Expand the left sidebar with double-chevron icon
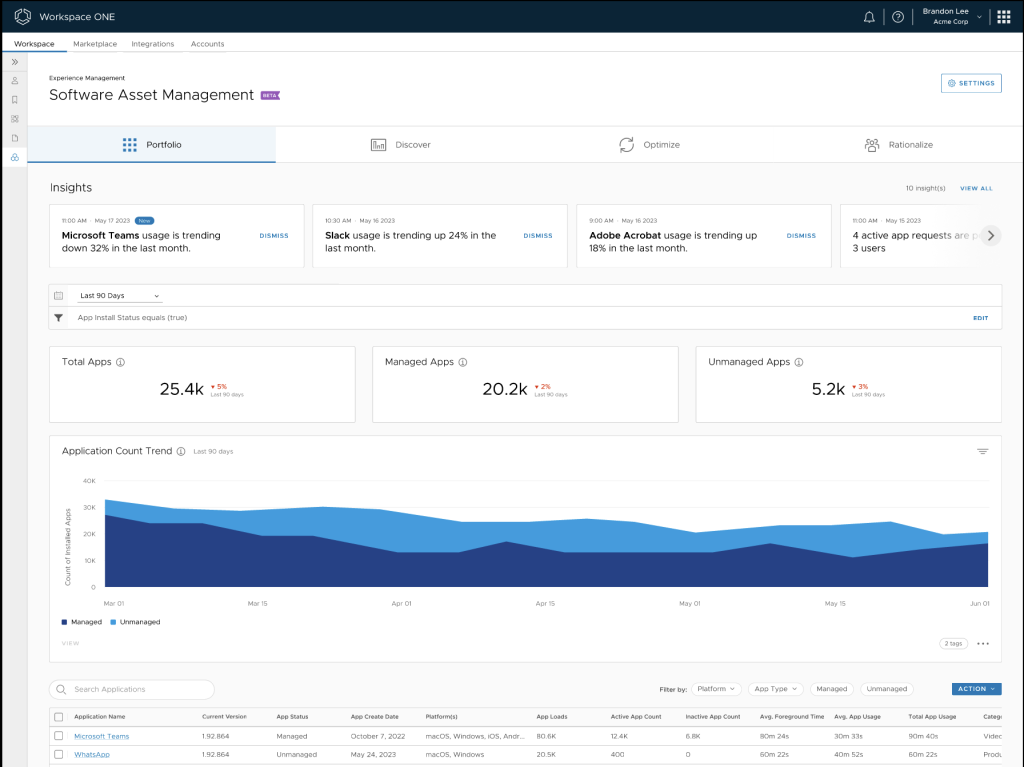 tap(15, 62)
